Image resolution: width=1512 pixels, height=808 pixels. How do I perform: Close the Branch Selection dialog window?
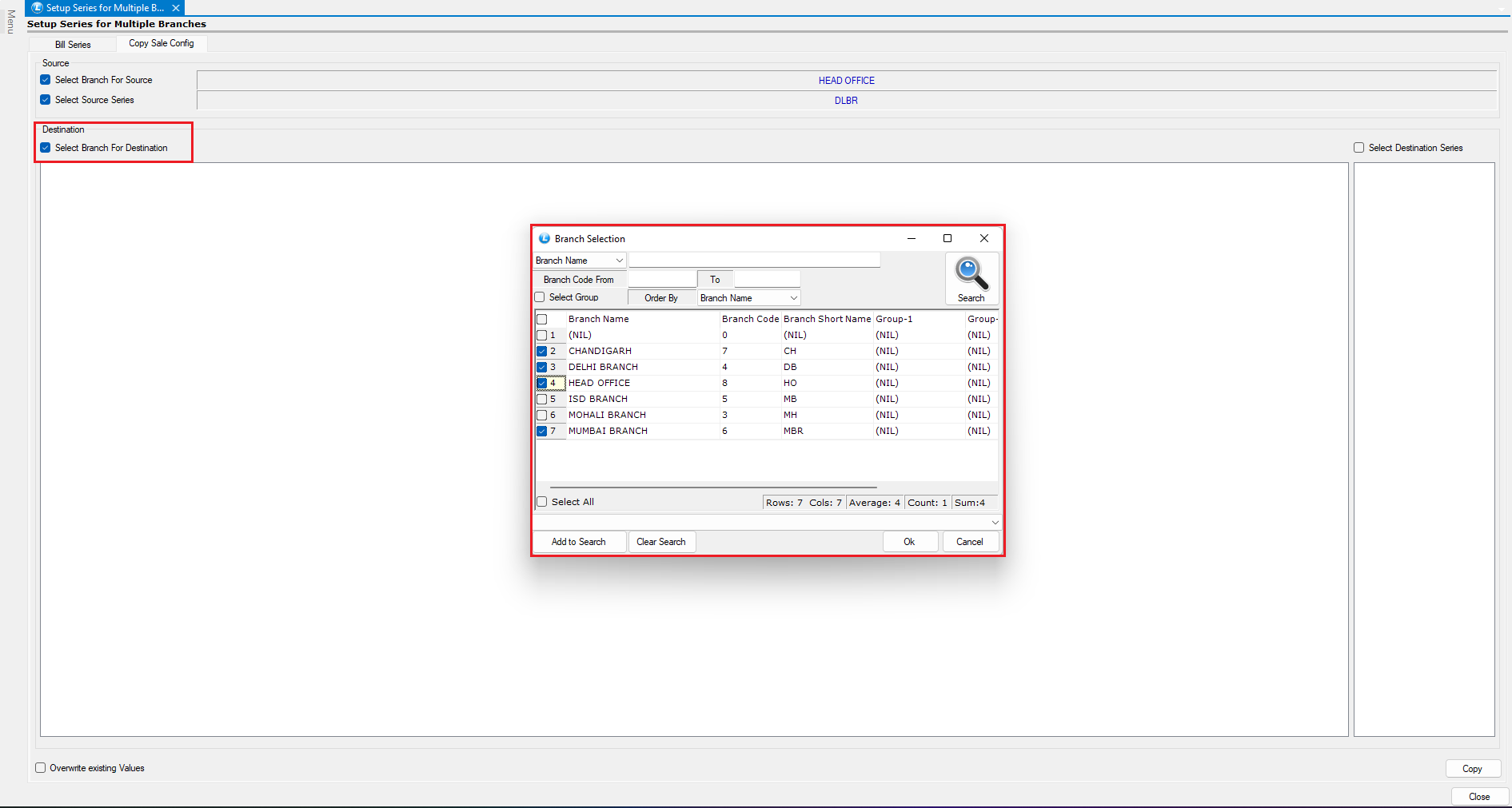tap(984, 238)
